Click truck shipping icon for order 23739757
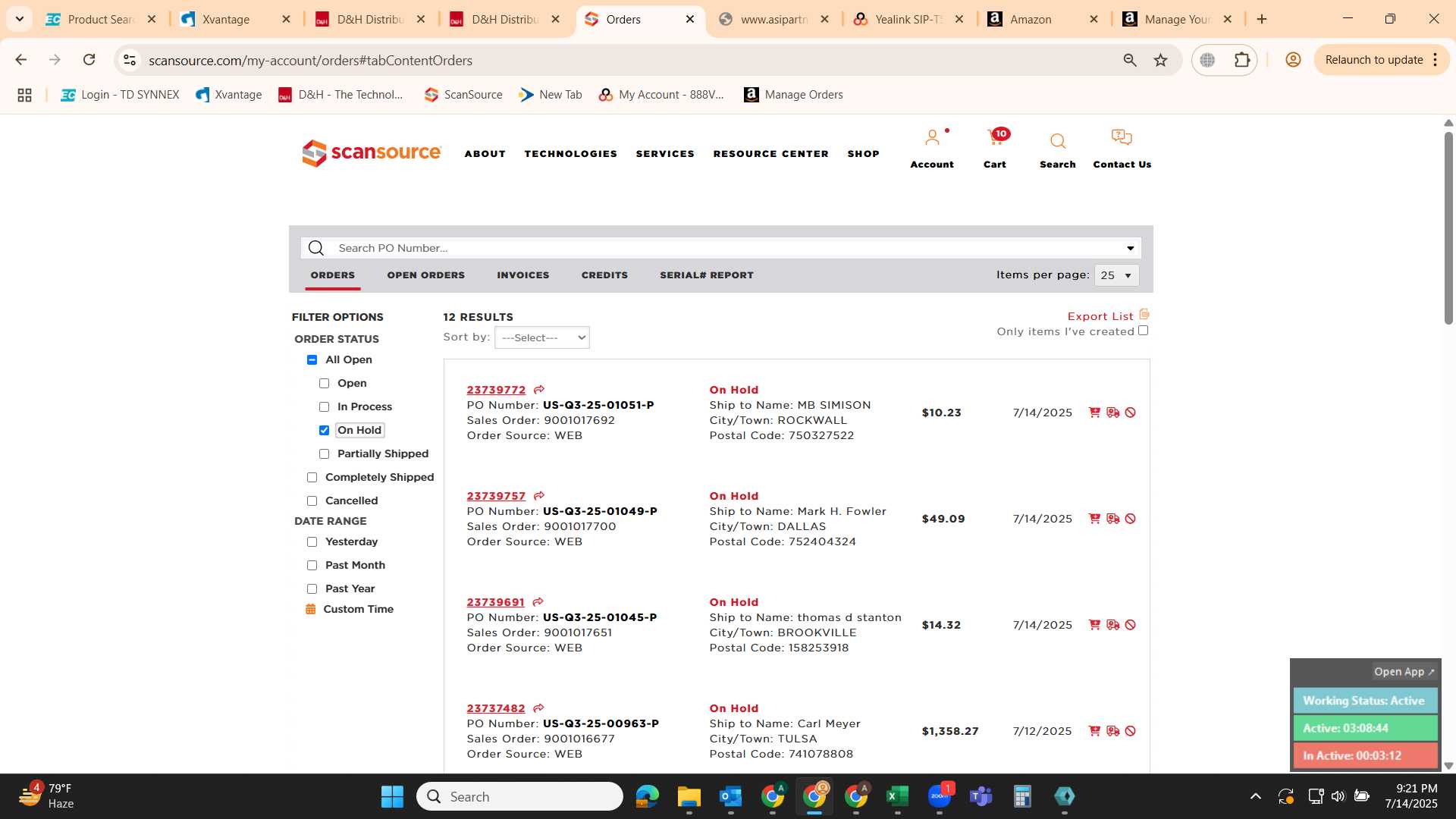The width and height of the screenshot is (1456, 819). coord(1112,519)
